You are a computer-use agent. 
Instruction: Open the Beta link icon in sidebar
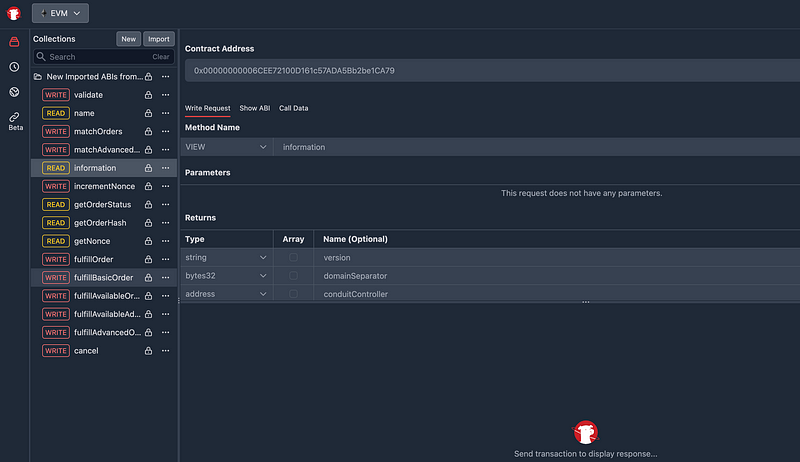[x=14, y=117]
